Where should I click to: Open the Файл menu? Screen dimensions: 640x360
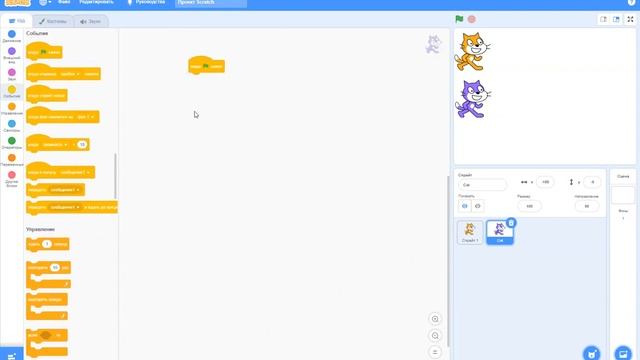coord(64,2)
